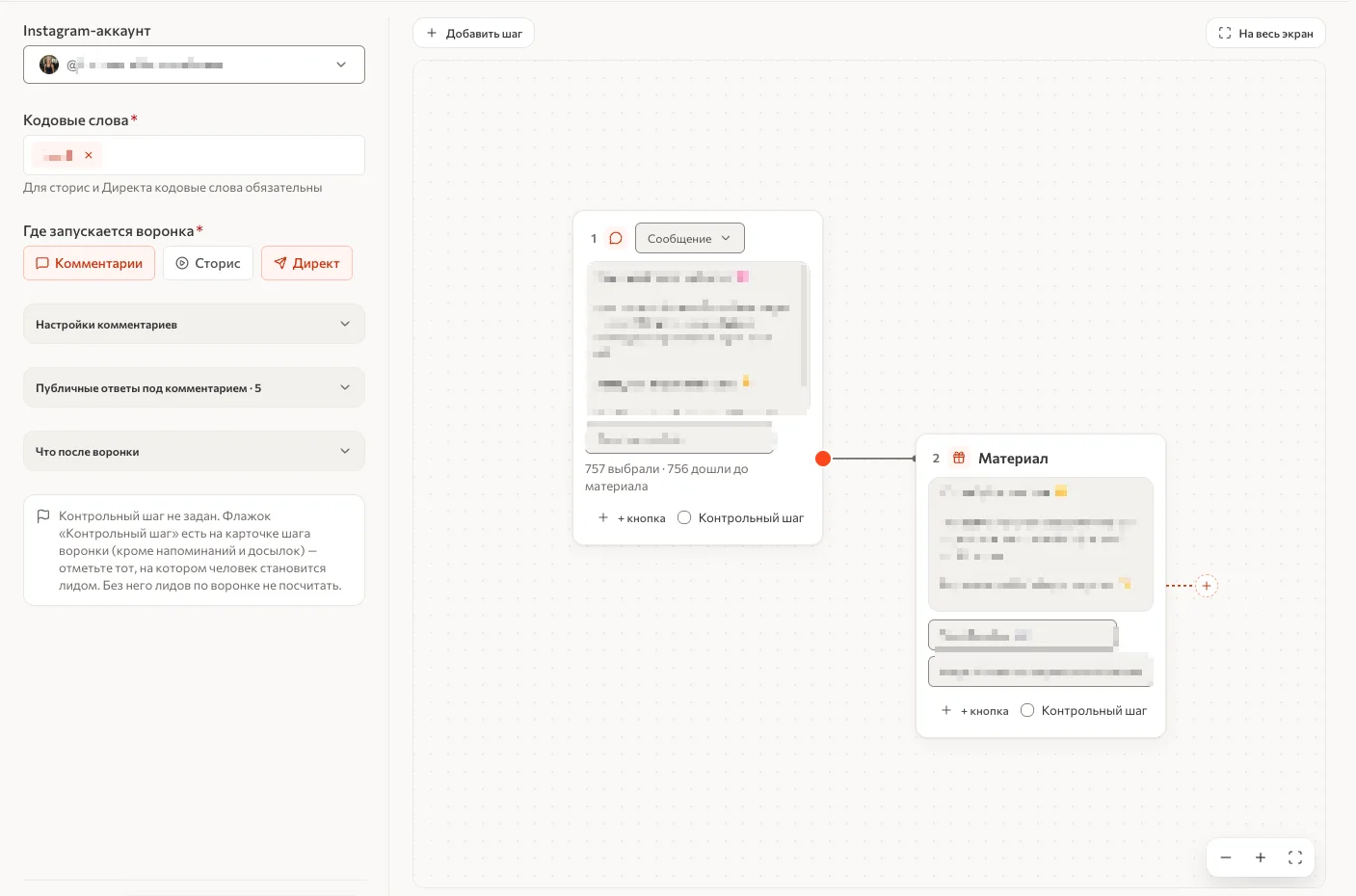Open На весь экран fullscreen mode
Viewport: 1356px width, 896px height.
click(1265, 33)
